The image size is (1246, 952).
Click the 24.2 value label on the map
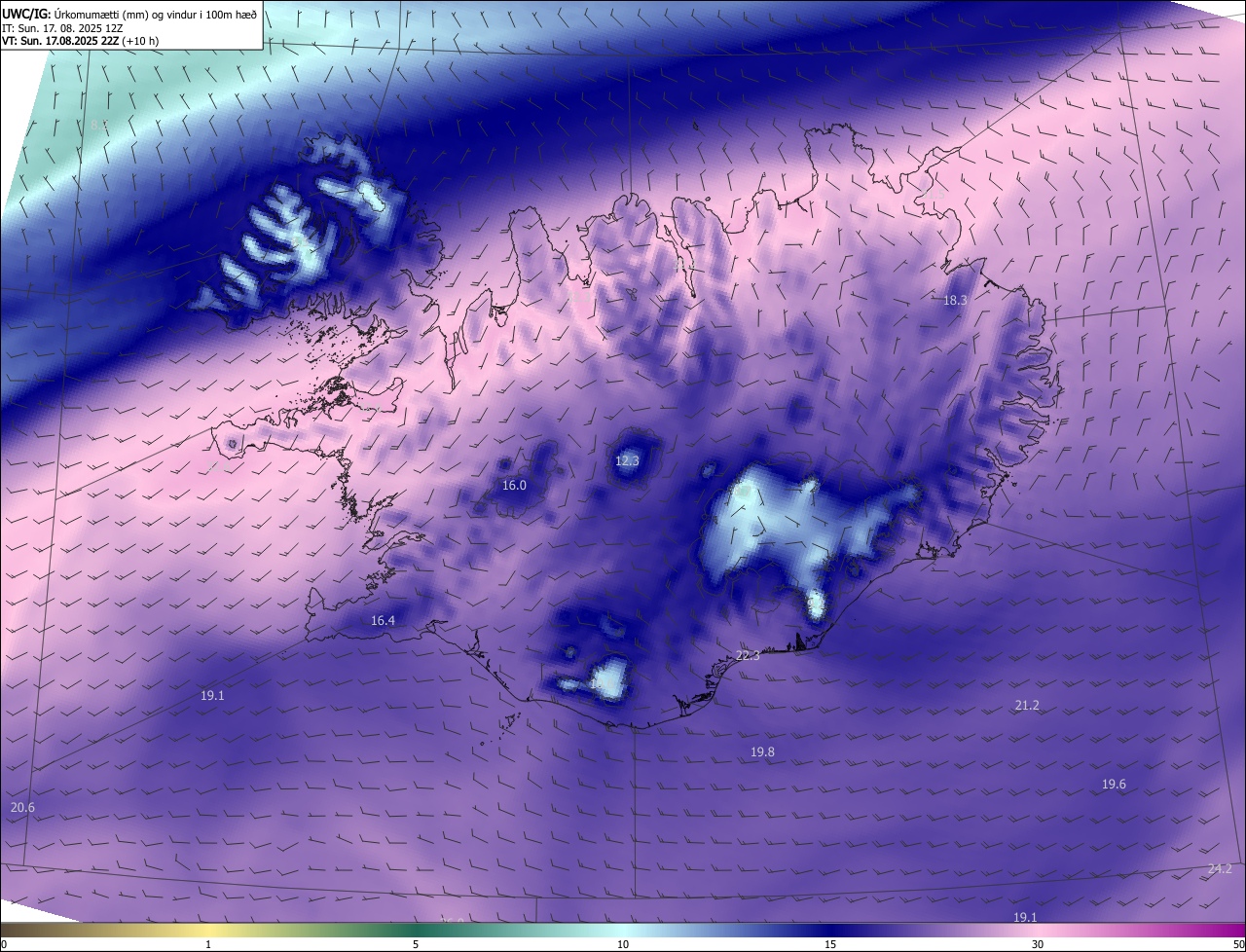click(x=1220, y=868)
